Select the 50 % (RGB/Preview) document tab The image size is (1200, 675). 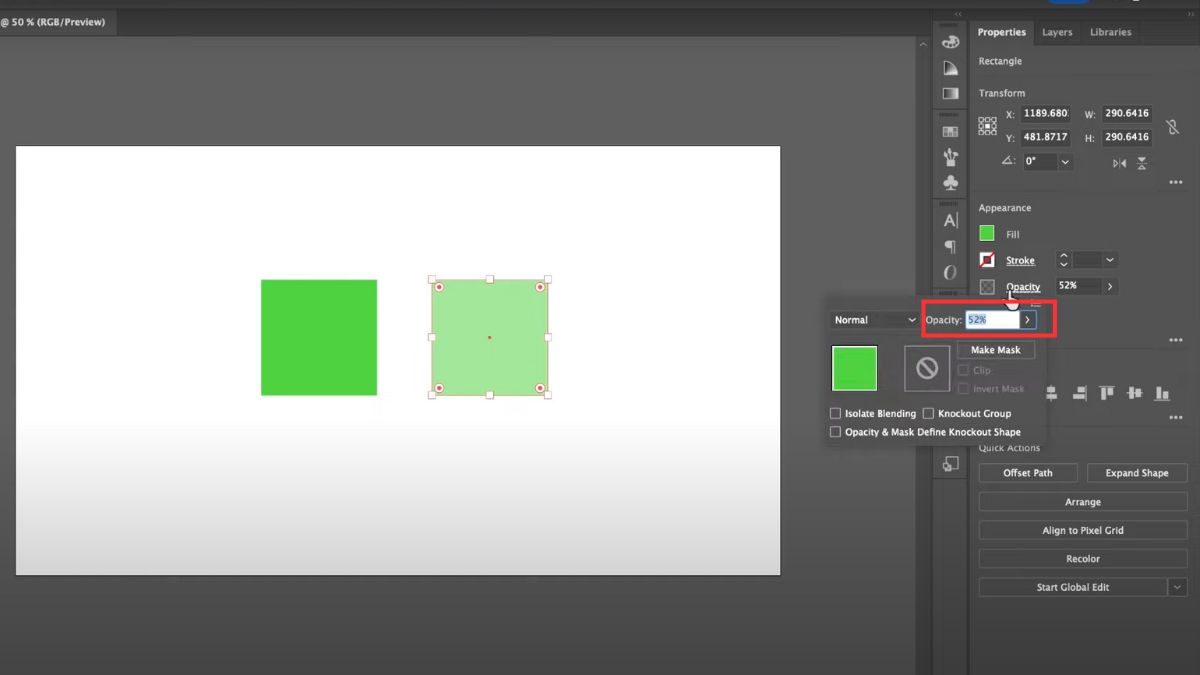[x=52, y=22]
